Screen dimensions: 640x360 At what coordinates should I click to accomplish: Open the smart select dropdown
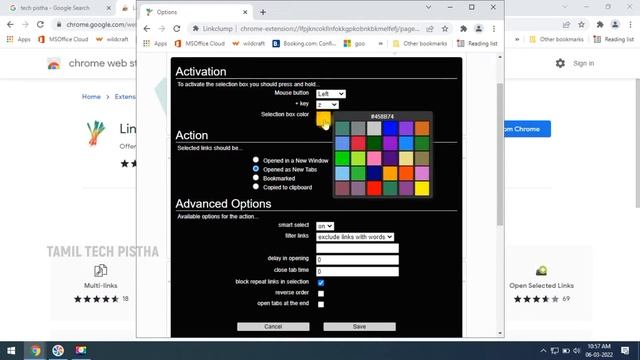coord(325,226)
